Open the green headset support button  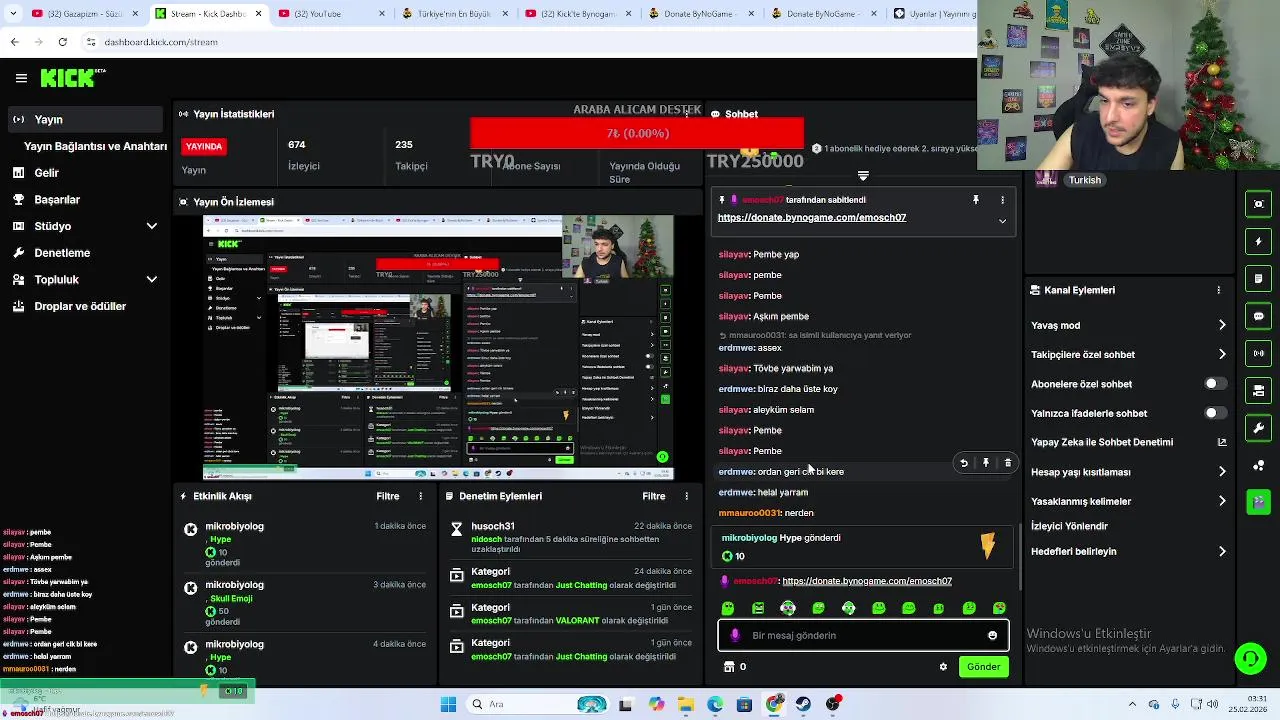[x=1250, y=658]
